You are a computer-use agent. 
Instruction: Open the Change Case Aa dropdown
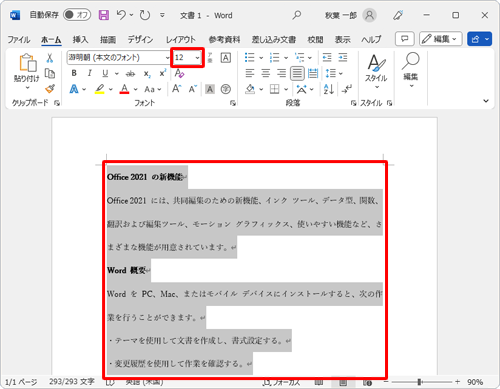coord(153,89)
